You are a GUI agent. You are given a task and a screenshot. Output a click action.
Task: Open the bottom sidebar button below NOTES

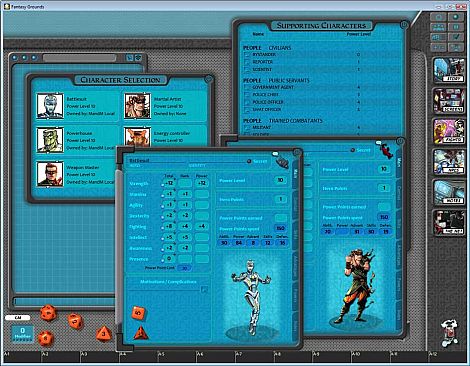point(449,222)
